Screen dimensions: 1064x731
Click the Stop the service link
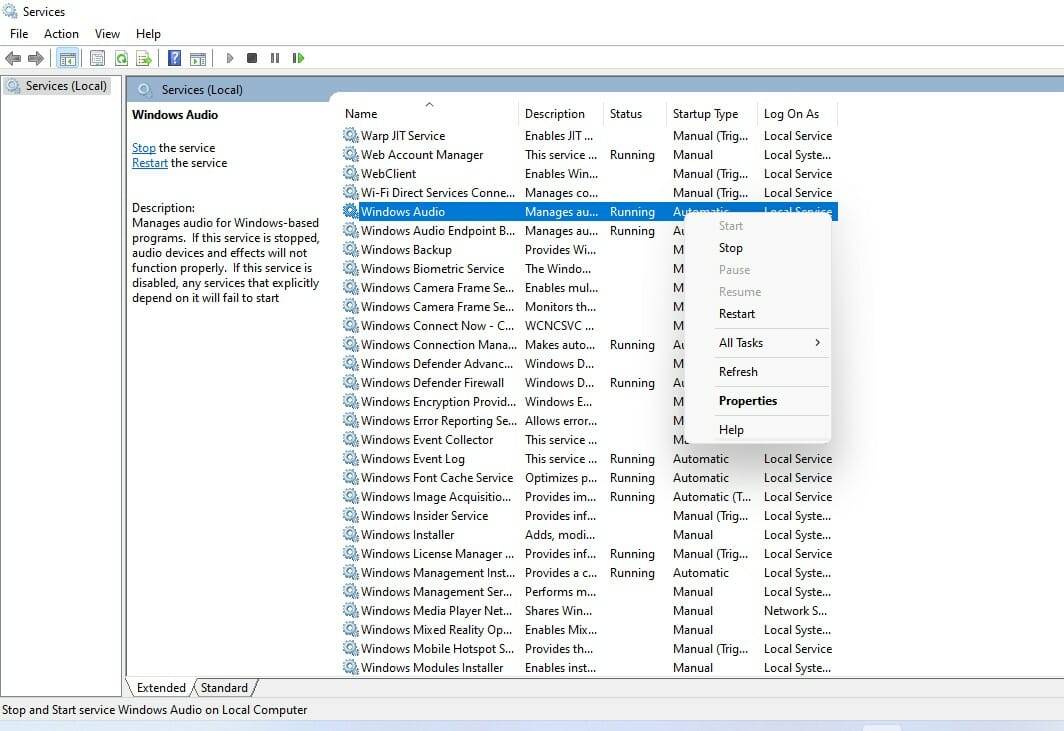[144, 148]
